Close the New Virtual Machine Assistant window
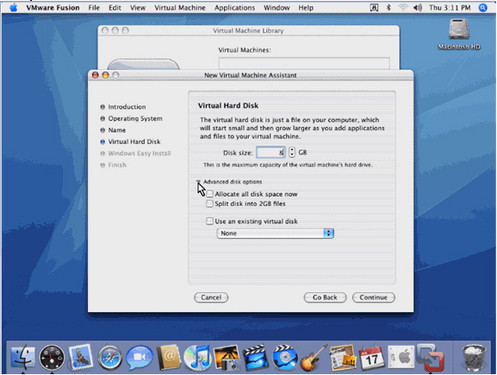Image resolution: width=497 pixels, height=375 pixels. 95,75
